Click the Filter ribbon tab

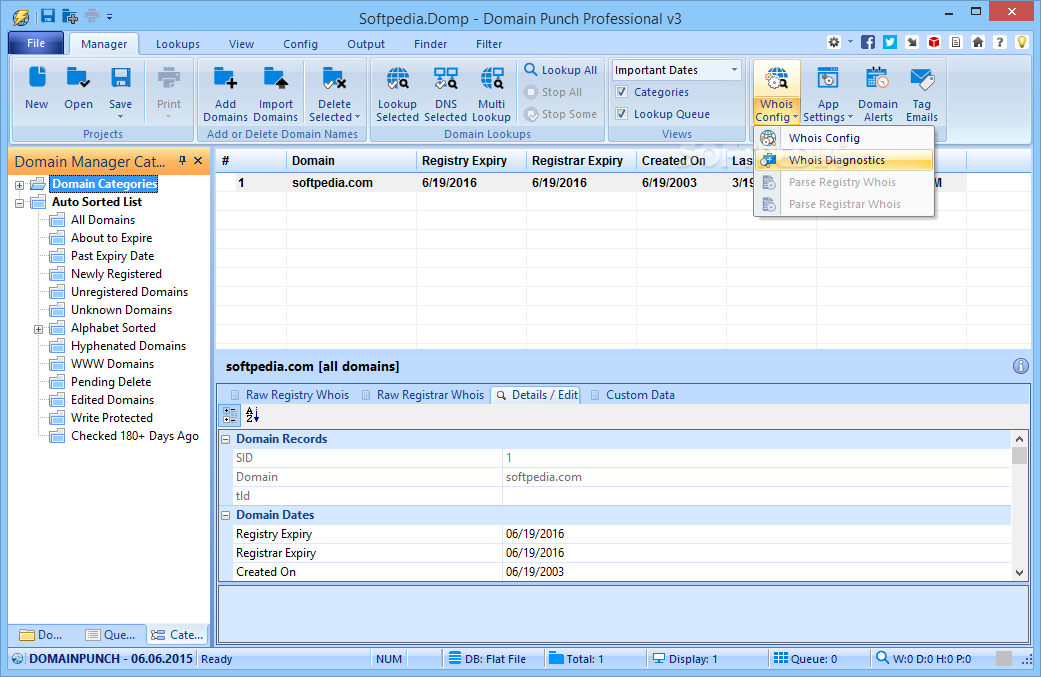pyautogui.click(x=489, y=44)
